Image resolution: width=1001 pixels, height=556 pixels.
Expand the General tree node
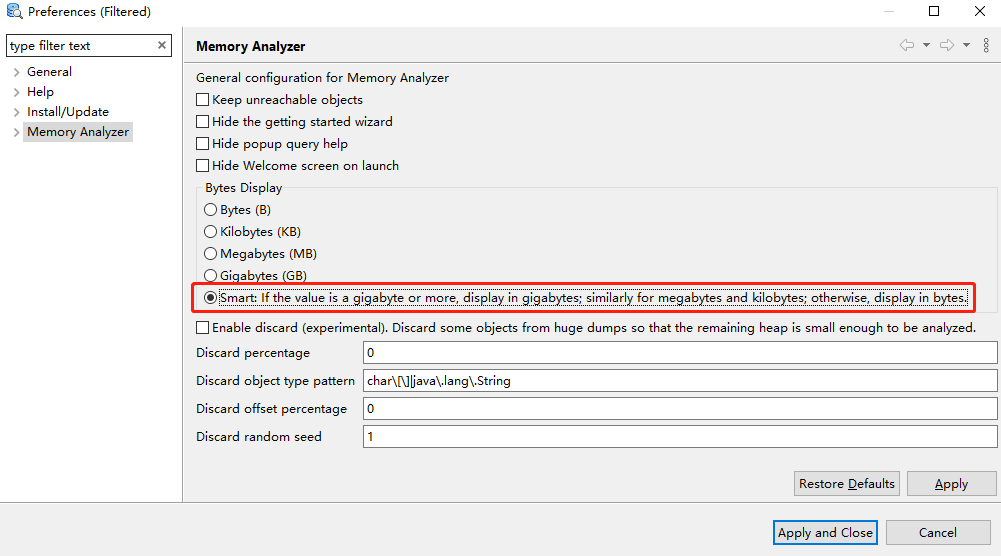point(17,72)
